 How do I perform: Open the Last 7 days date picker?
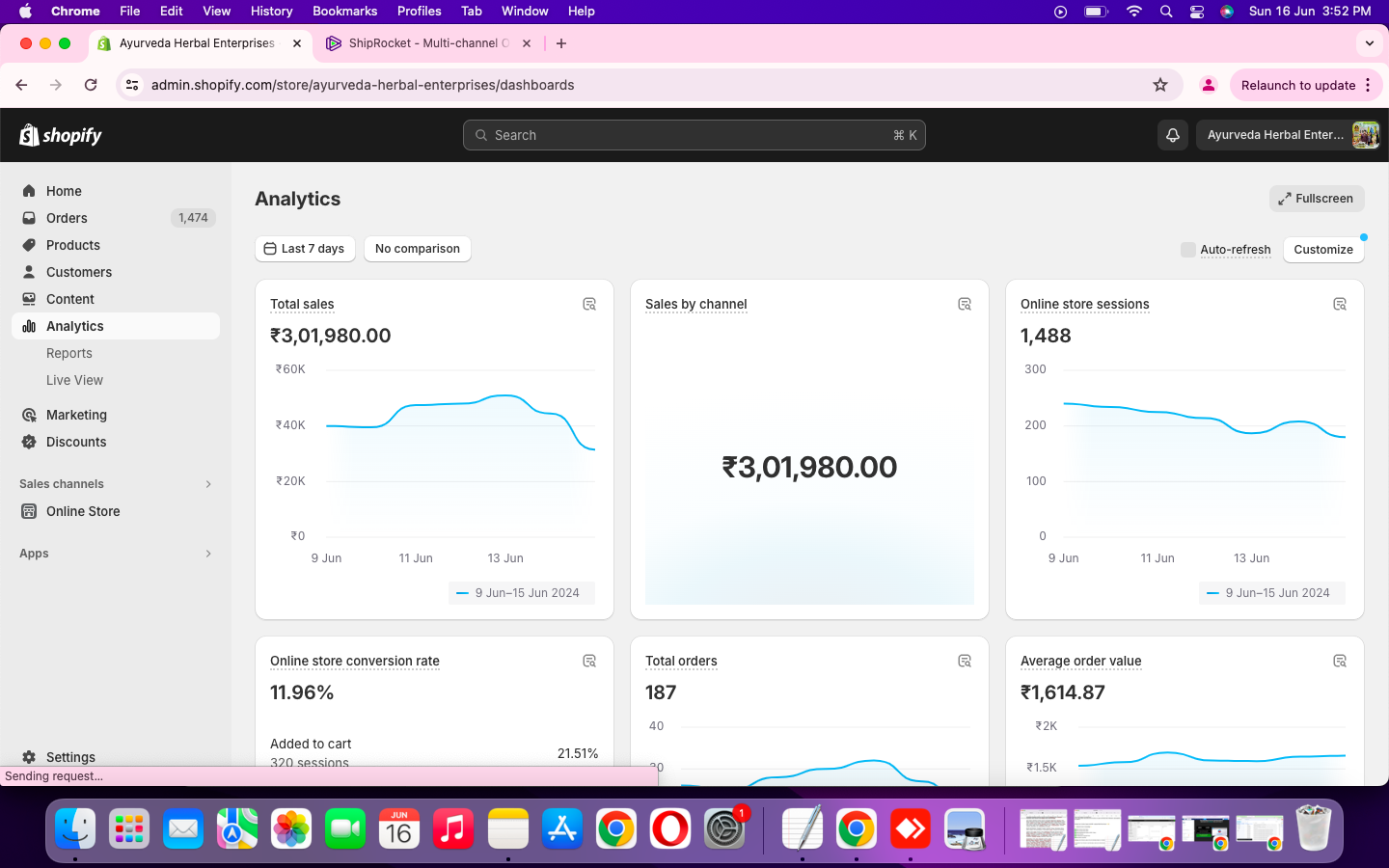click(305, 249)
